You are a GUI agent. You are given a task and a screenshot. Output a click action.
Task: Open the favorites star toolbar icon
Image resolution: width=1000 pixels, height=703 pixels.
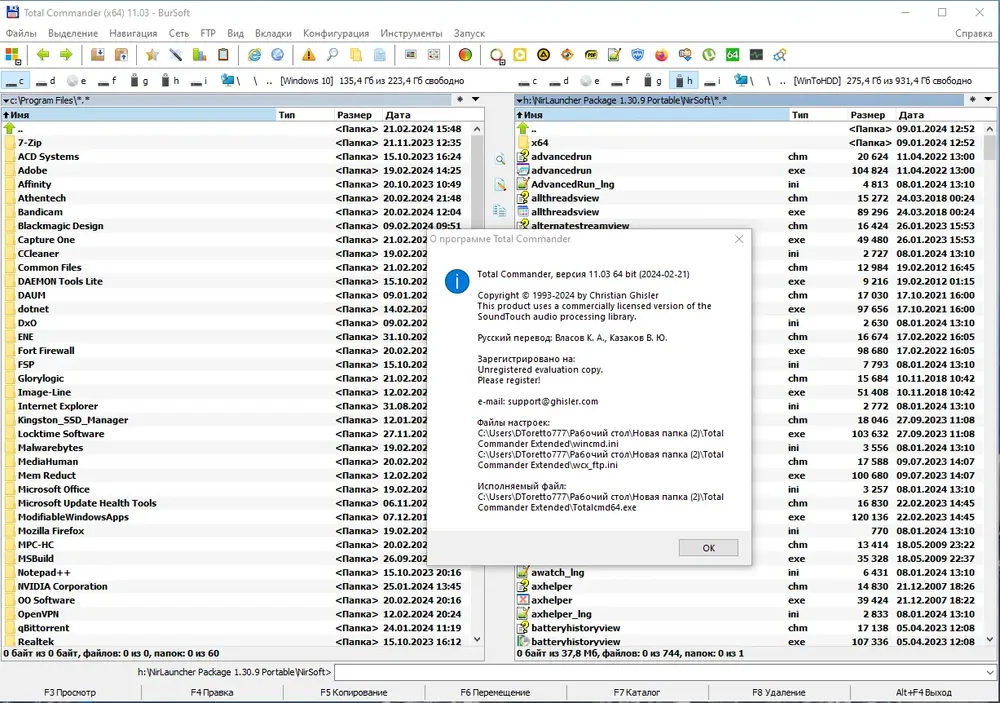point(152,55)
